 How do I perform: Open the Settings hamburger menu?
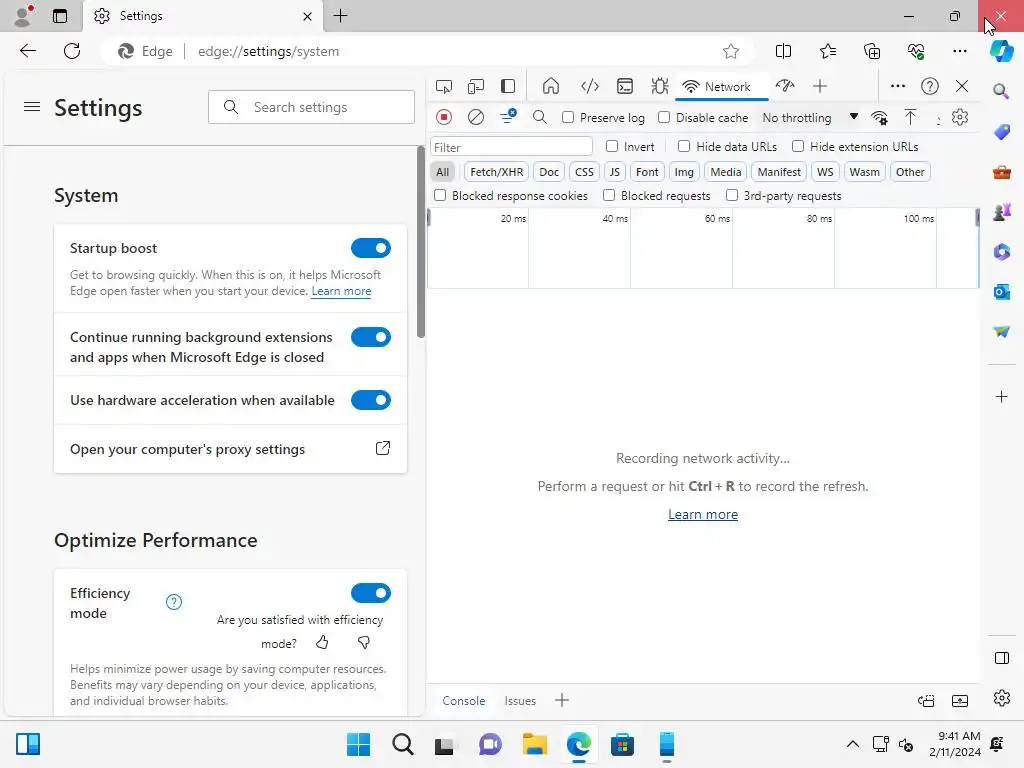tap(32, 106)
